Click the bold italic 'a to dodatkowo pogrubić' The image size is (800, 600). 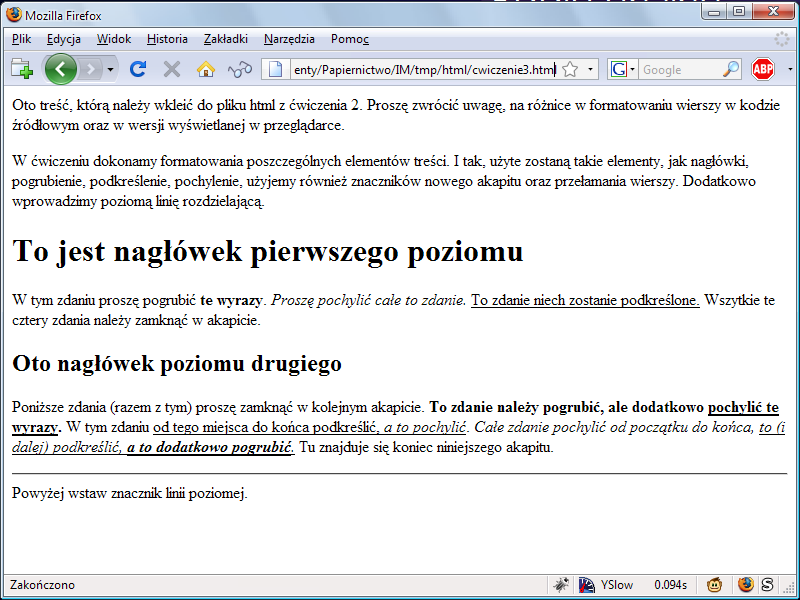[209, 447]
